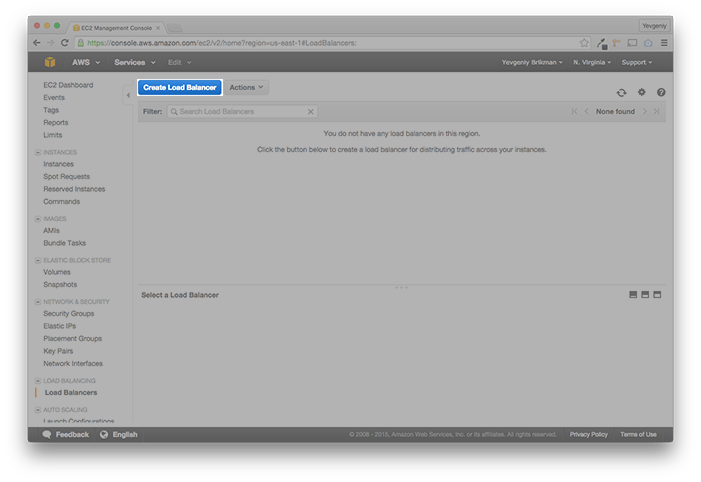Open the Feedback speech bubble
This screenshot has width=701, height=482.
[46, 434]
